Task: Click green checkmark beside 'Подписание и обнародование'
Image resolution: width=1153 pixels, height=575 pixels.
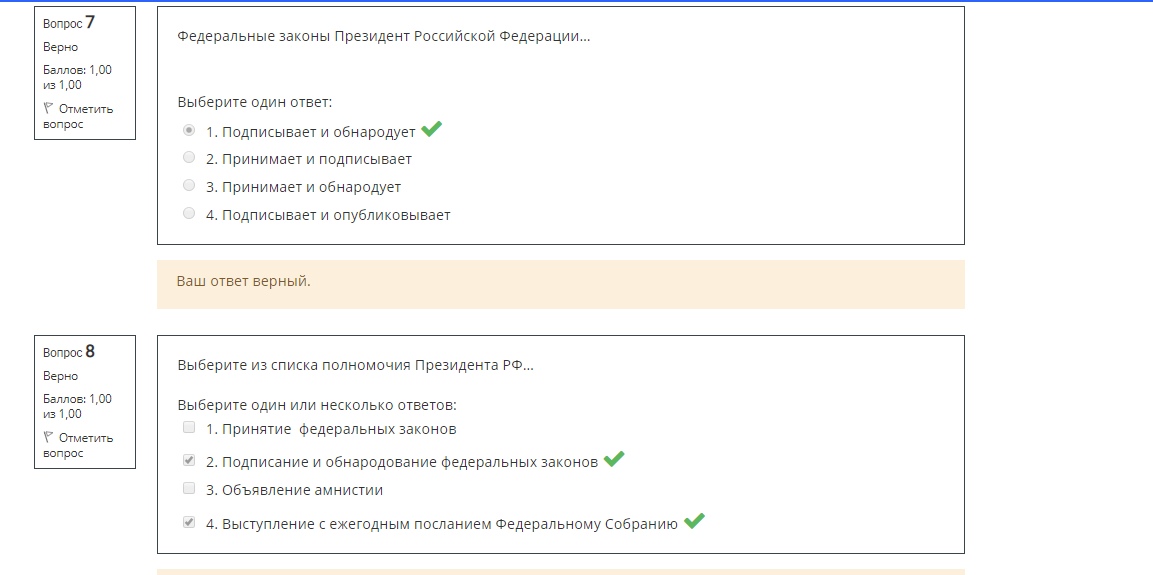Action: (x=614, y=459)
